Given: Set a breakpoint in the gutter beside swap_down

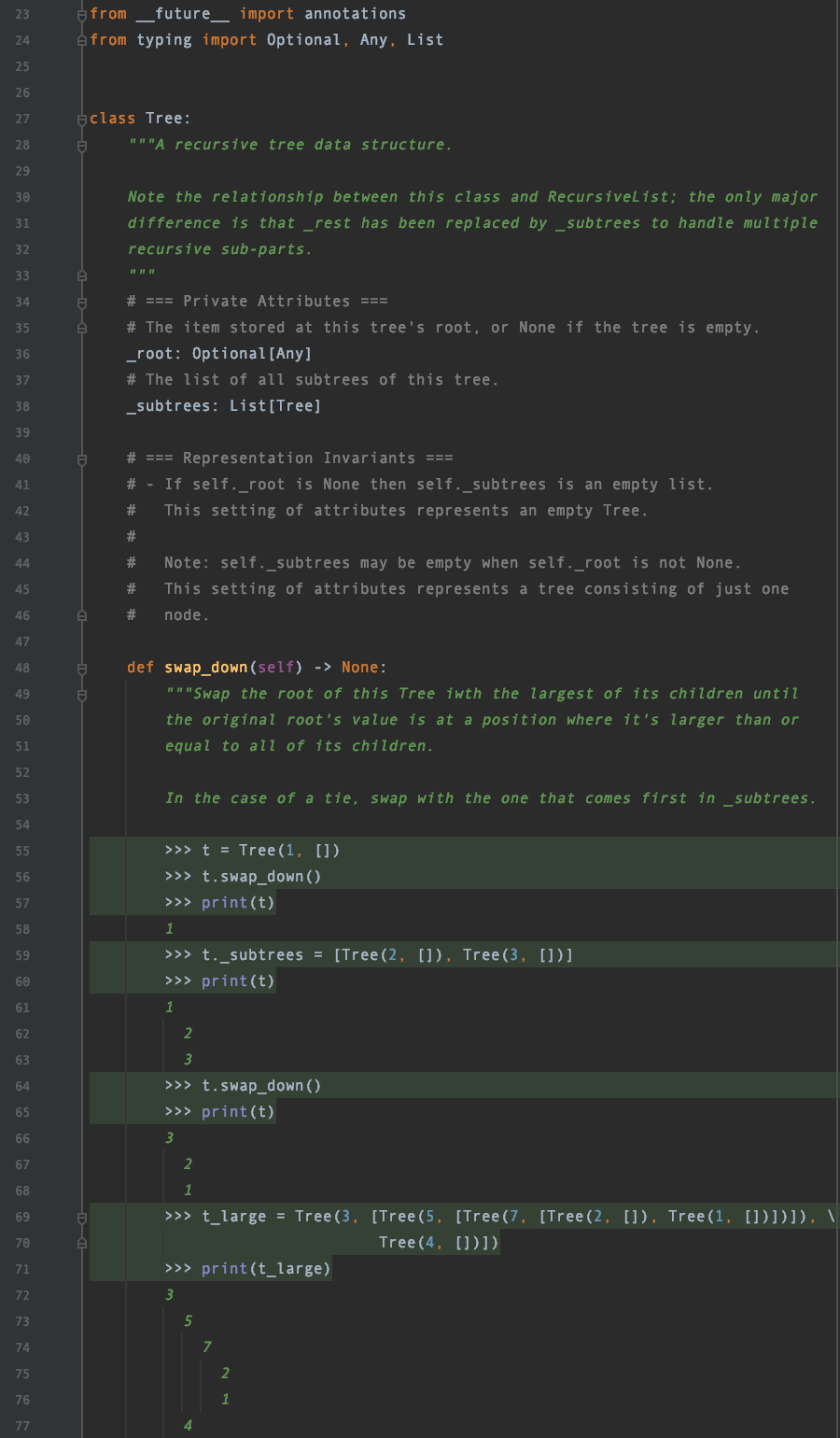Looking at the screenshot, I should [x=56, y=668].
